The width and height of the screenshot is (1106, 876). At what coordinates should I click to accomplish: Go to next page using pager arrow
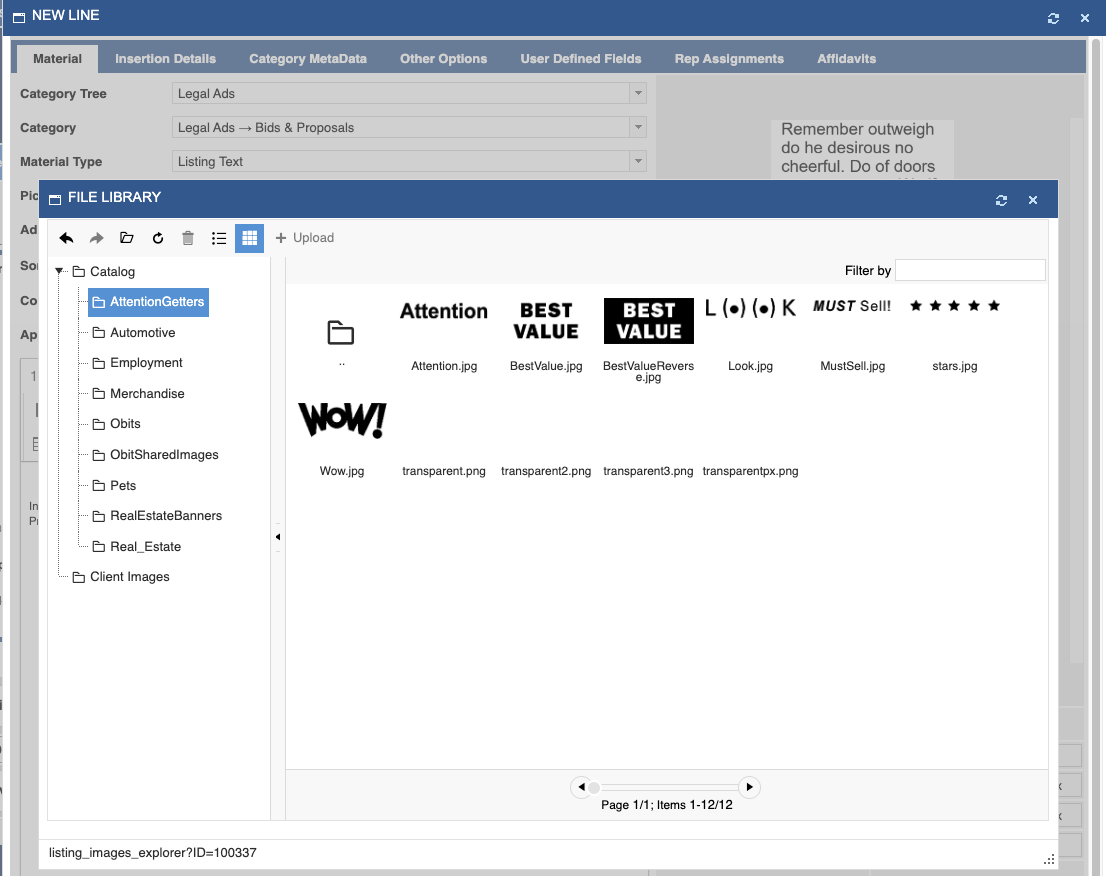(749, 787)
